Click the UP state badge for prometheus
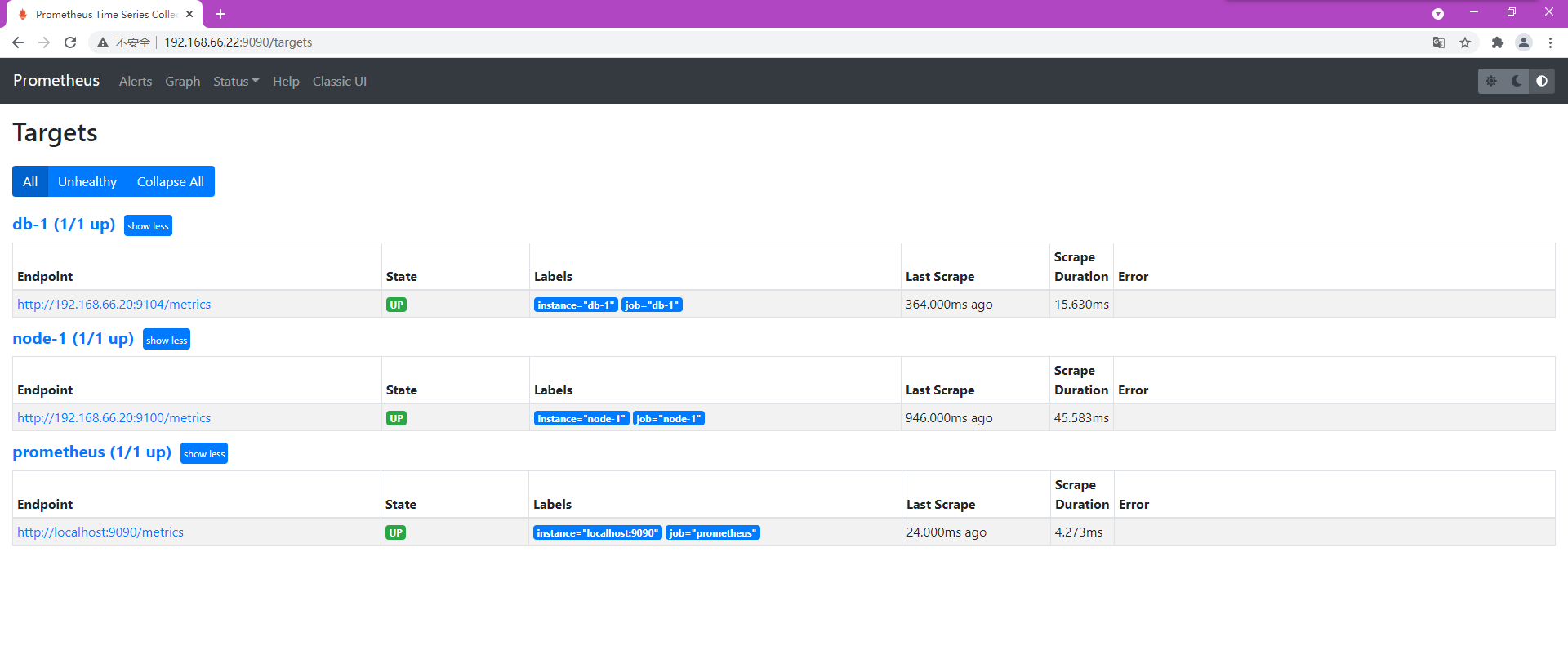The image size is (1568, 646). pyautogui.click(x=395, y=532)
